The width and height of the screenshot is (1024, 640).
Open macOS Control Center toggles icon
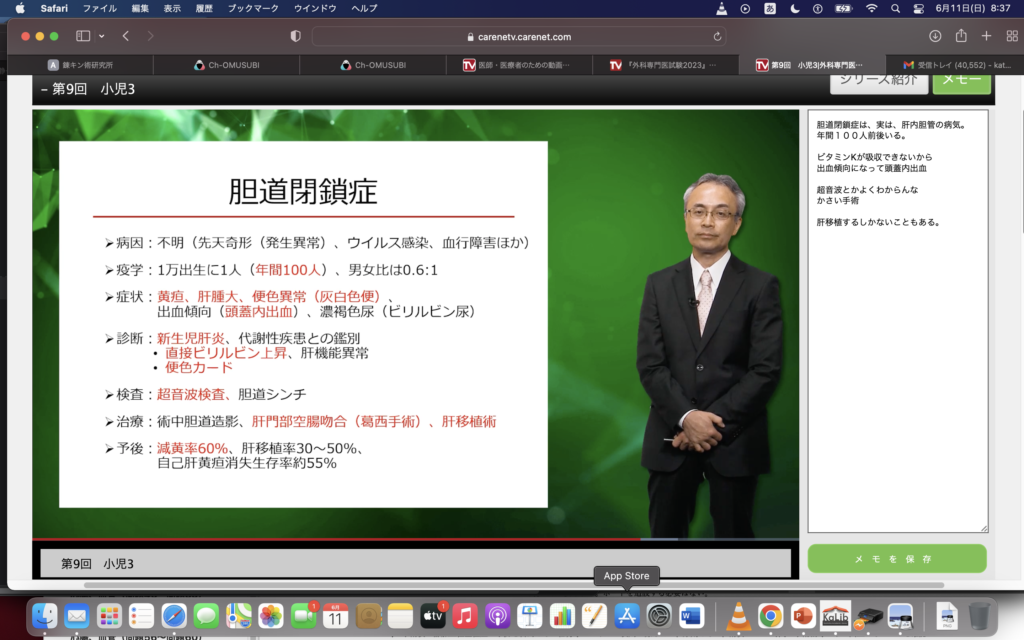tap(919, 8)
